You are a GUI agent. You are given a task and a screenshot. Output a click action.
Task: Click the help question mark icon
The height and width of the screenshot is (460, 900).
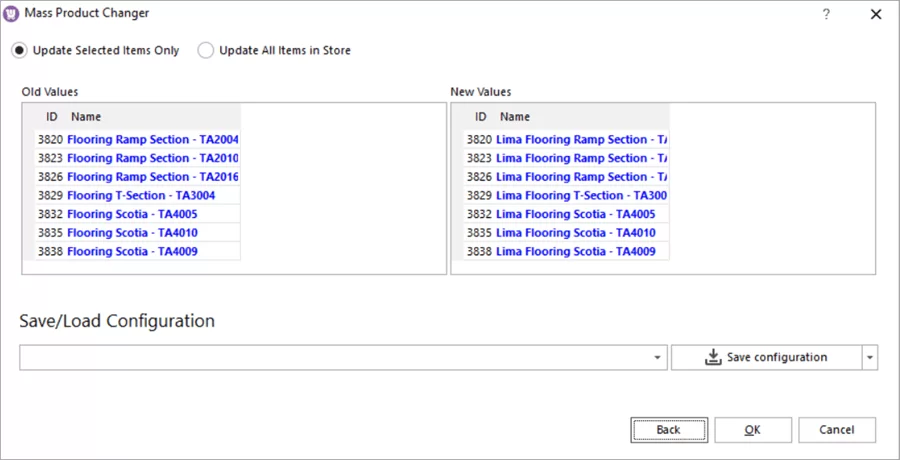[826, 14]
